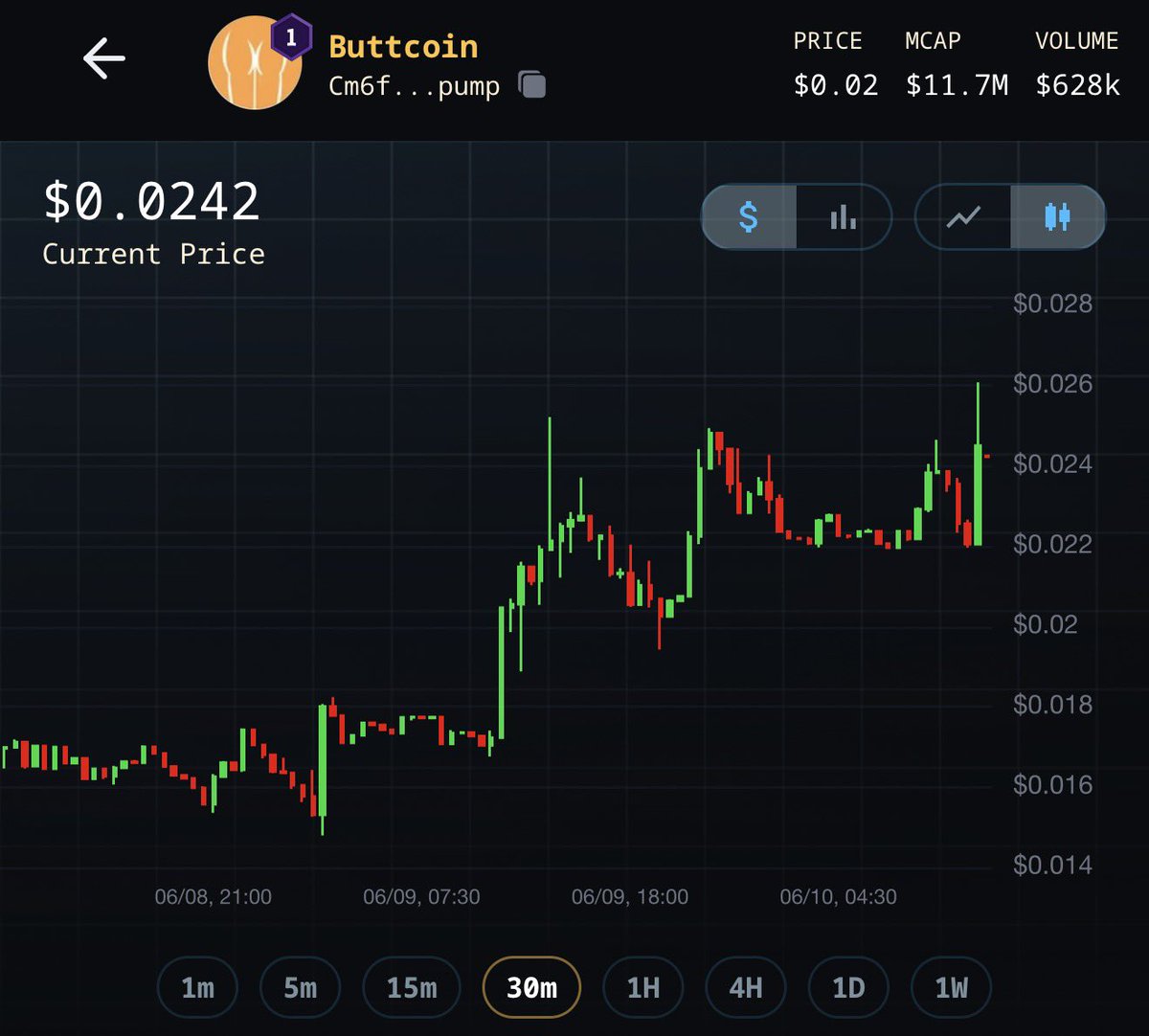Choose the 5m timeframe

click(x=300, y=987)
